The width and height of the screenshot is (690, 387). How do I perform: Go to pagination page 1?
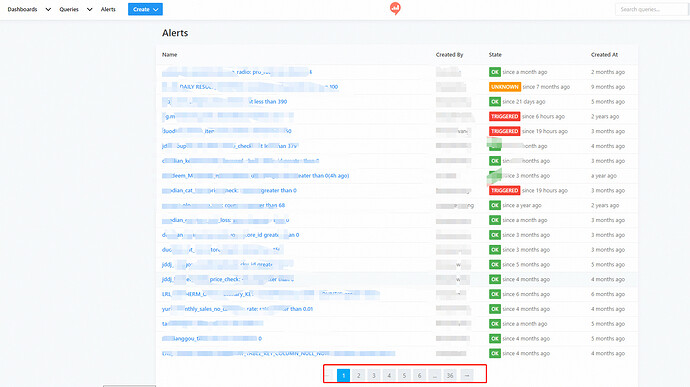[x=343, y=376]
